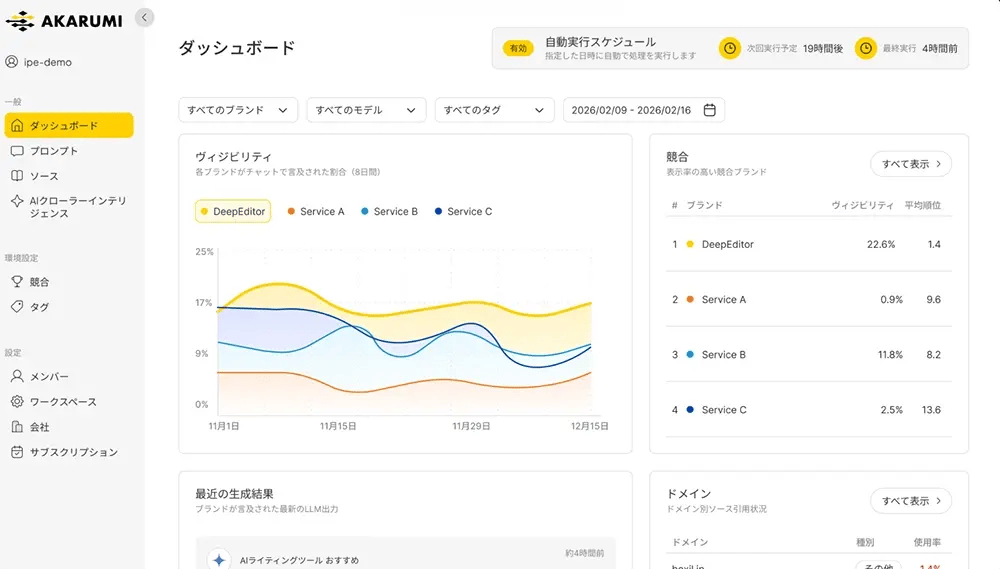Expand the すべてのモデル dropdown
The height and width of the screenshot is (569, 1000).
(366, 110)
